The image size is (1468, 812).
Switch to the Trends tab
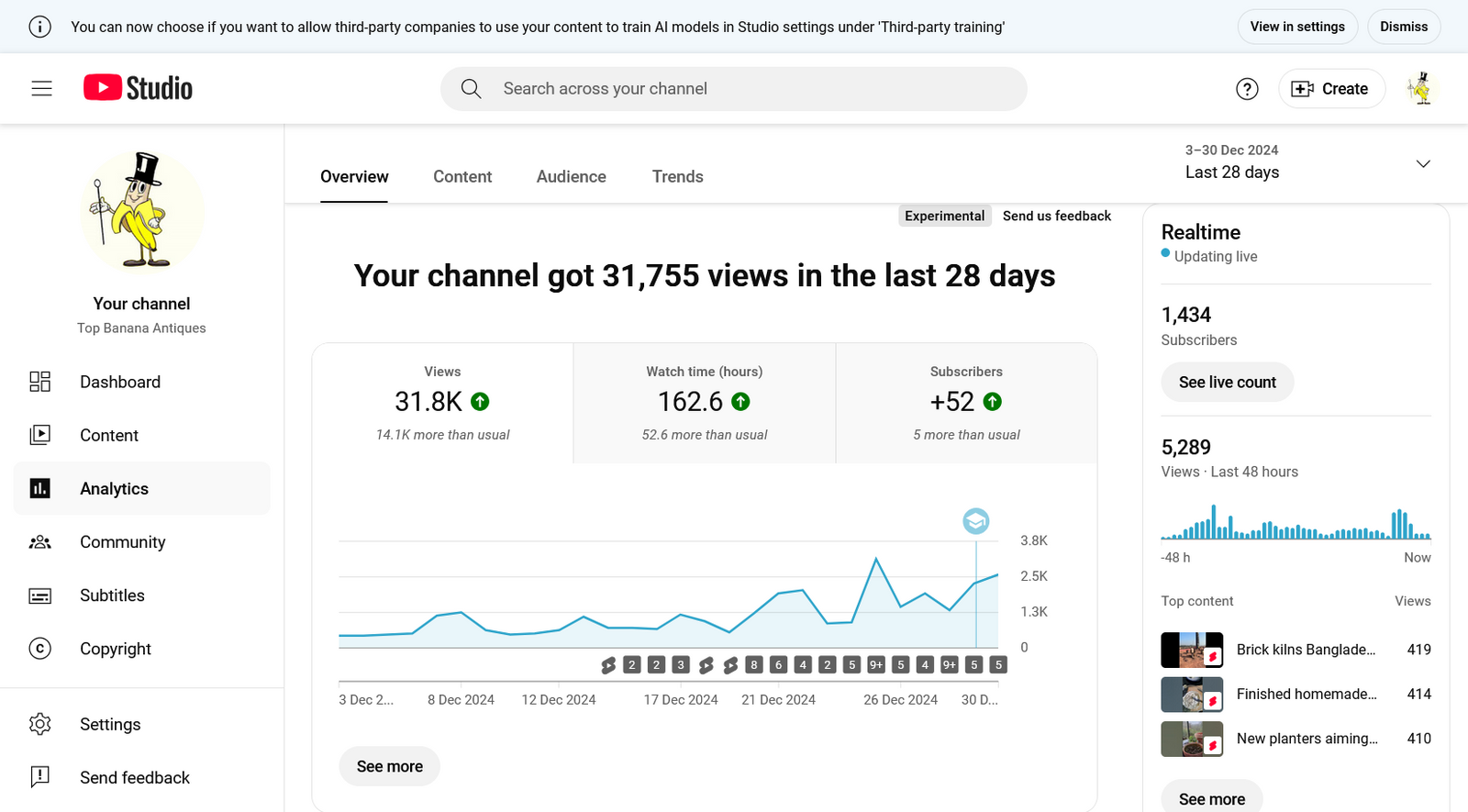[x=677, y=176]
